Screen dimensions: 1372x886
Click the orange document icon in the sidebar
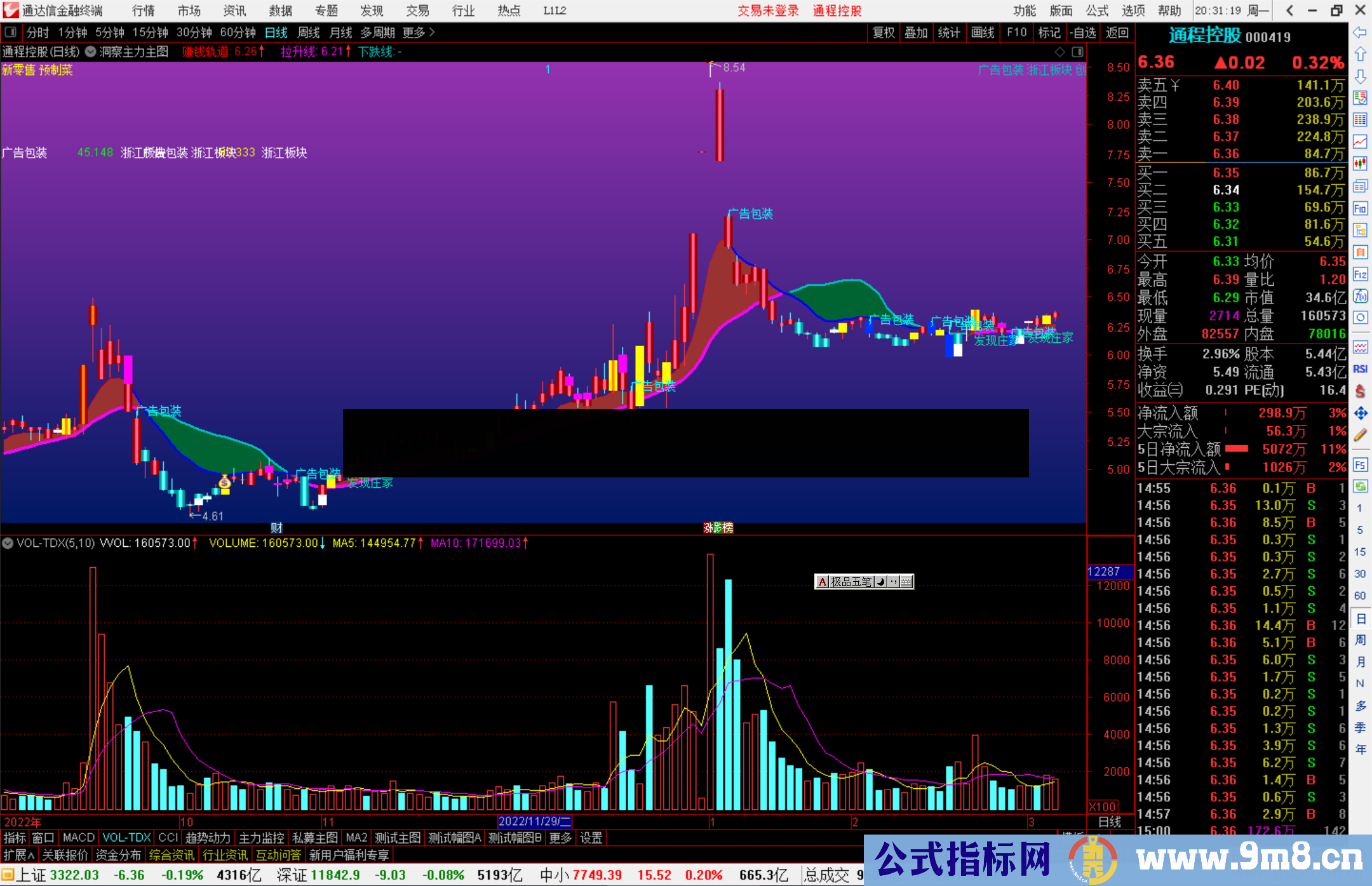coord(1360,252)
